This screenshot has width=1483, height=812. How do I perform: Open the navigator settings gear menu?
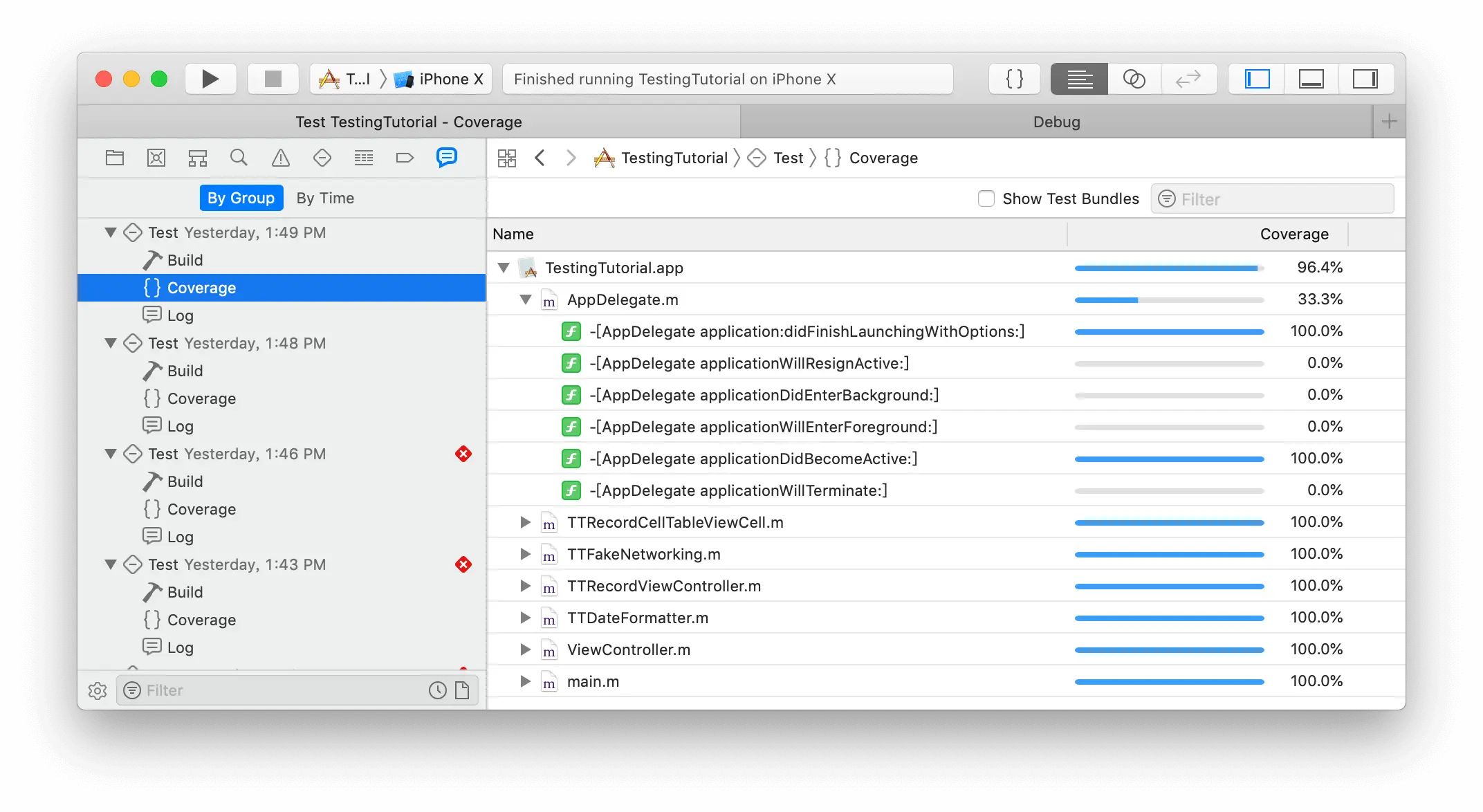(98, 690)
